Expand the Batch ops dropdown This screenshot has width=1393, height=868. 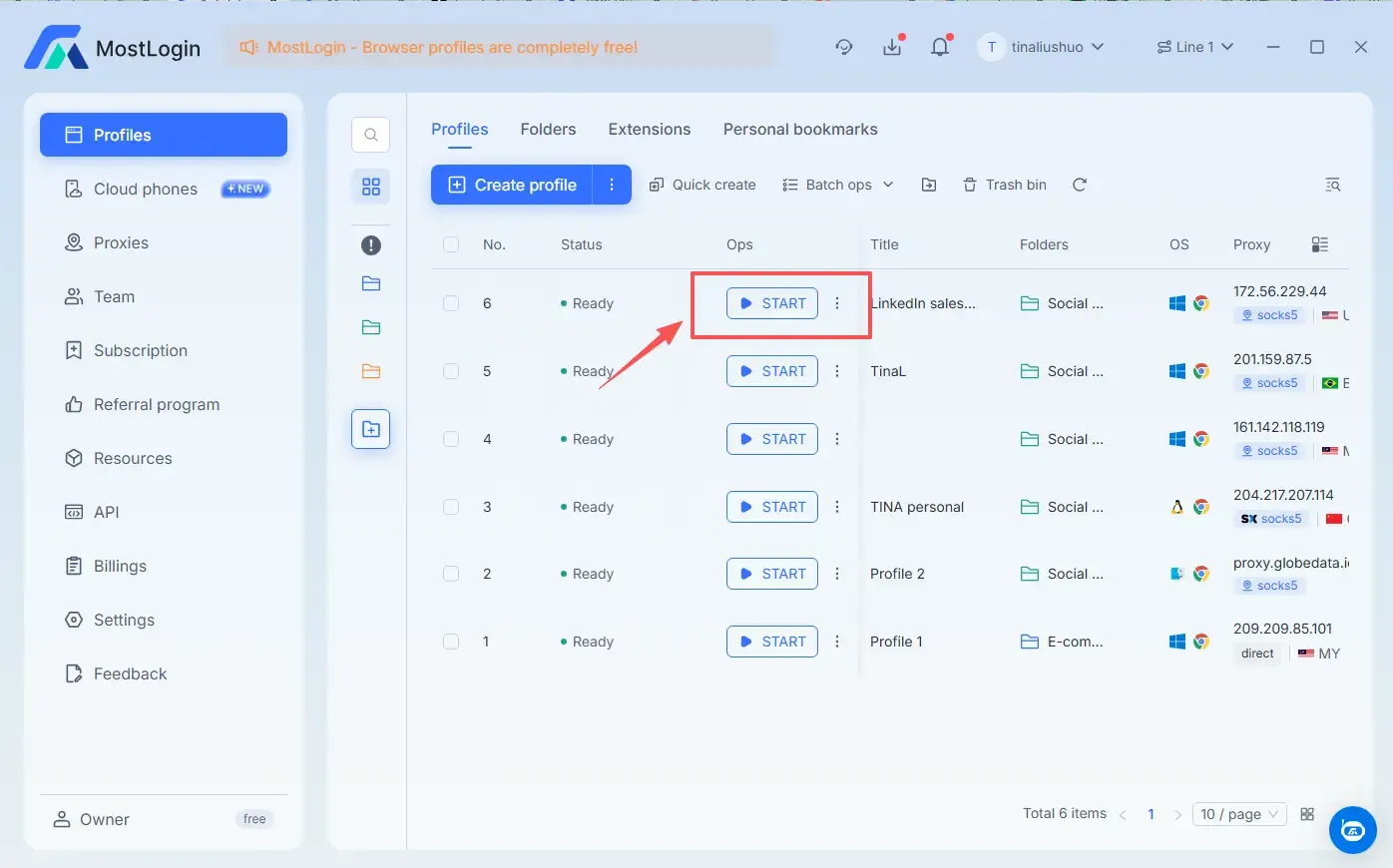coord(837,185)
